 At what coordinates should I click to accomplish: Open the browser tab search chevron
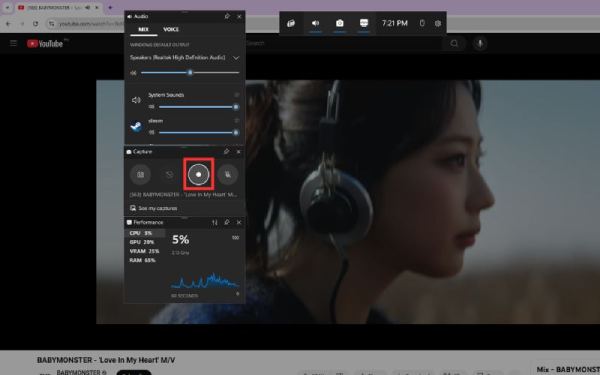(x=7, y=7)
